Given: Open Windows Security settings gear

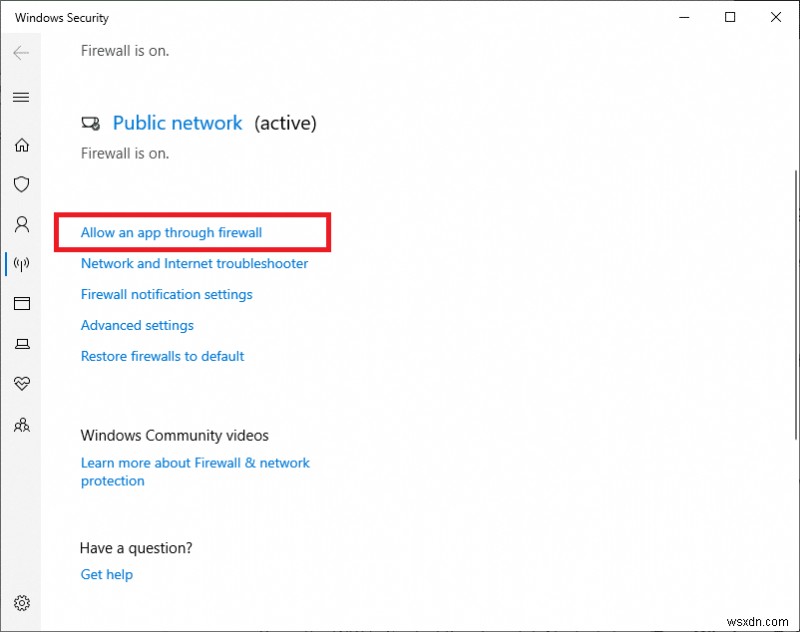Looking at the screenshot, I should tap(22, 603).
